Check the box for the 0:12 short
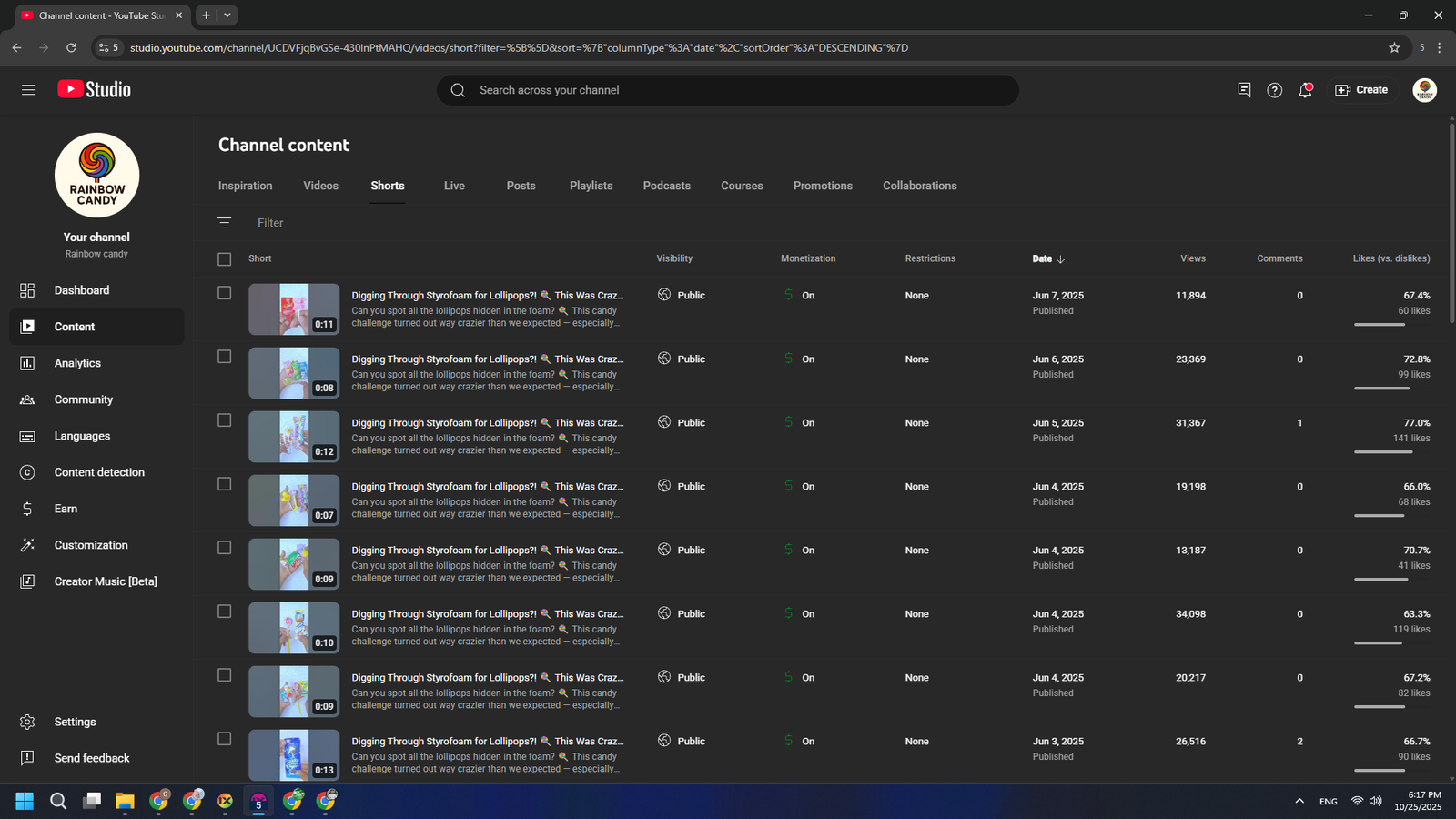 coord(225,420)
